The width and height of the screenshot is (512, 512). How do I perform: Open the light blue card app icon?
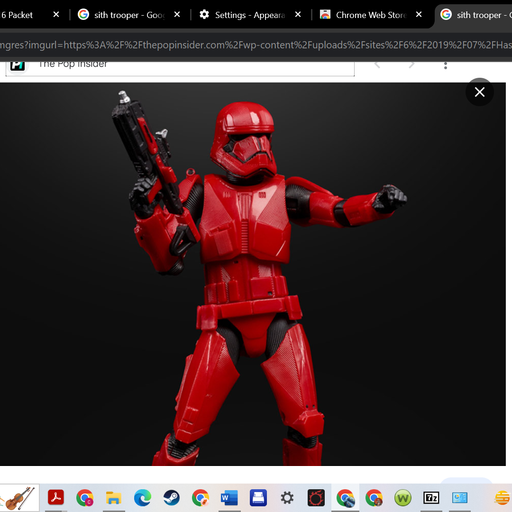point(460,498)
